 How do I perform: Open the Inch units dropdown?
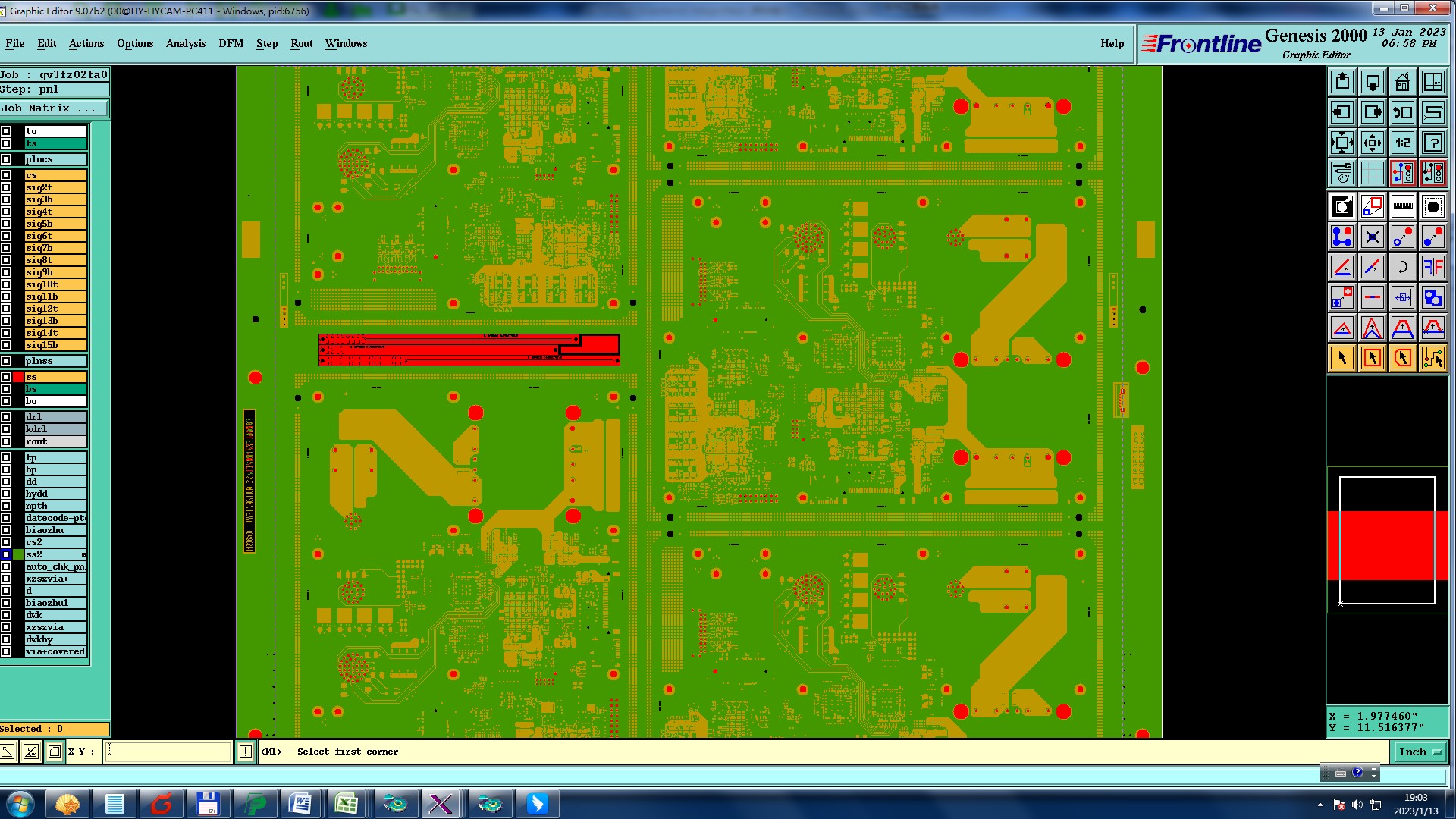(x=1418, y=752)
